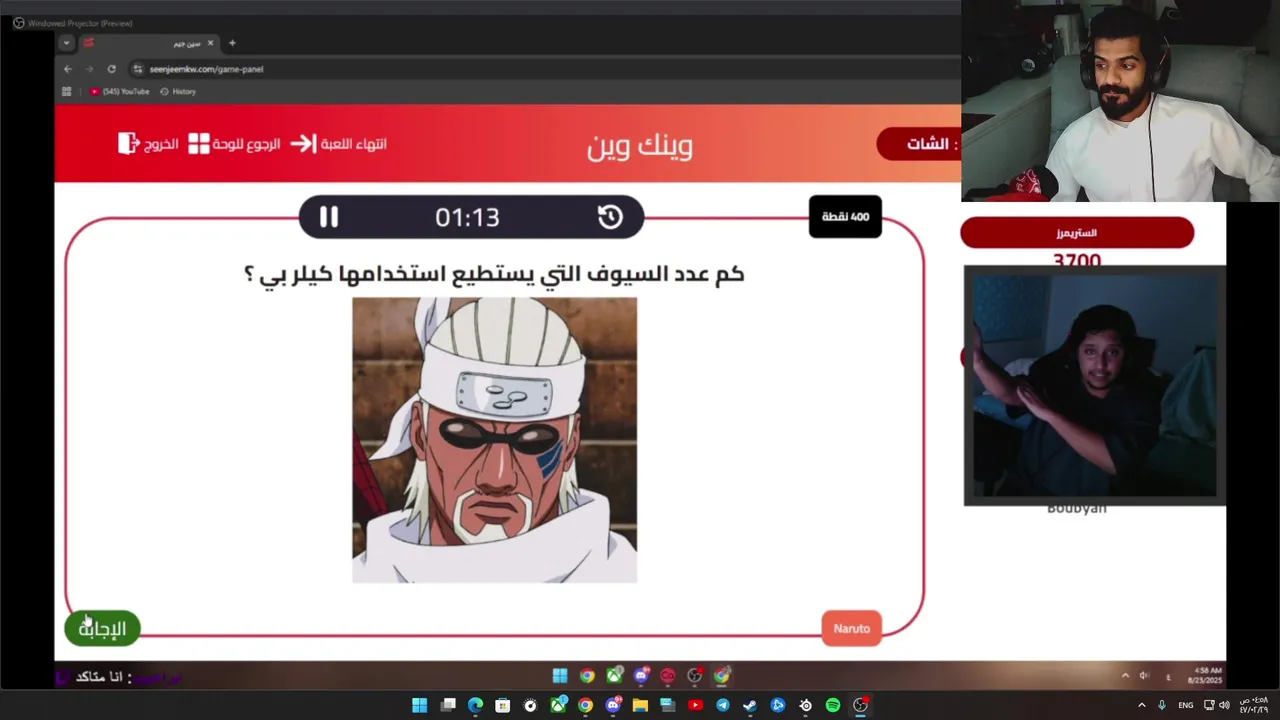Open the browser tab search dropdown
1280x720 pixels.
[66, 43]
